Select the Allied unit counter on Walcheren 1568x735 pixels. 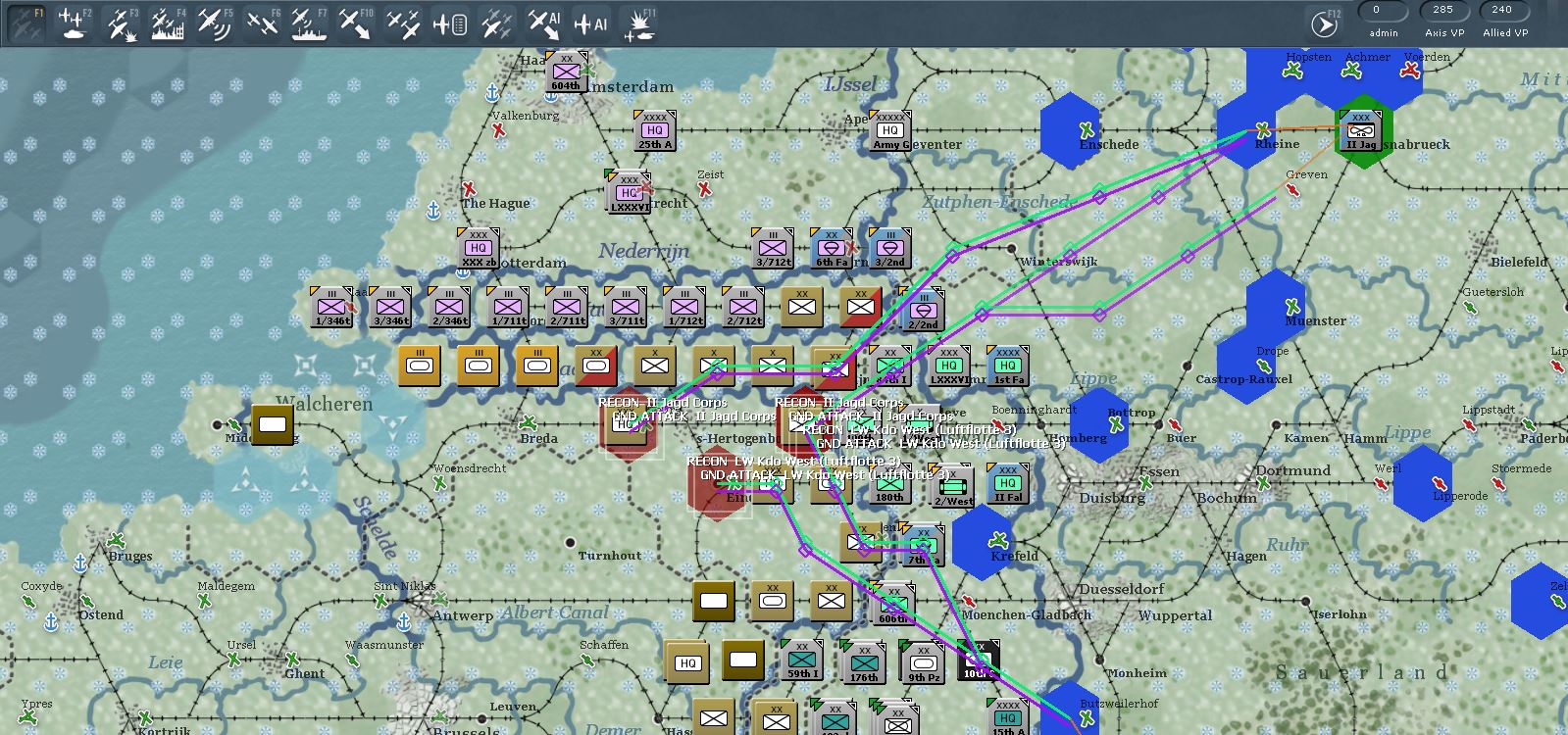(273, 424)
